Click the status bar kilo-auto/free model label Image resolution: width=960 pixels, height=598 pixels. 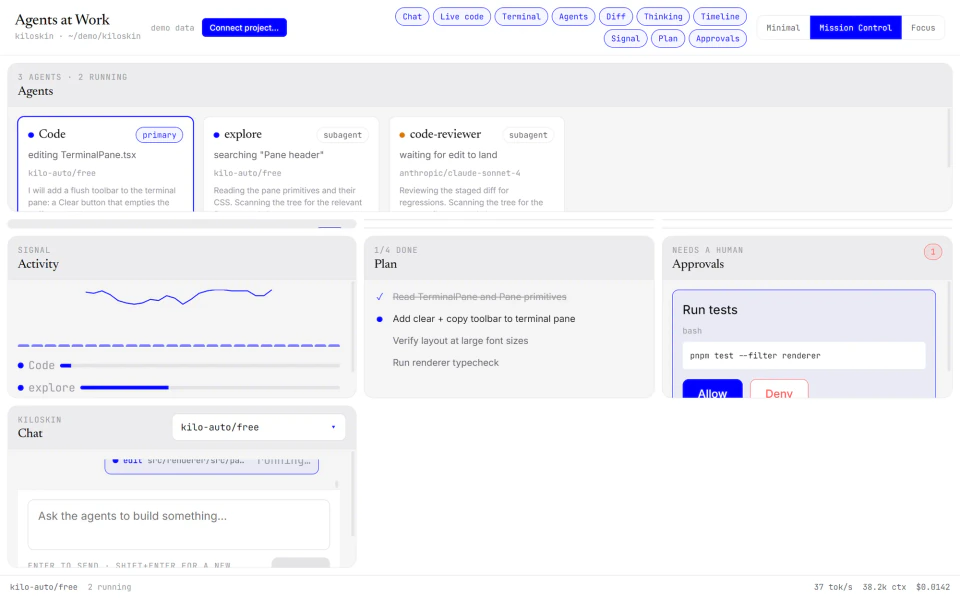43,587
